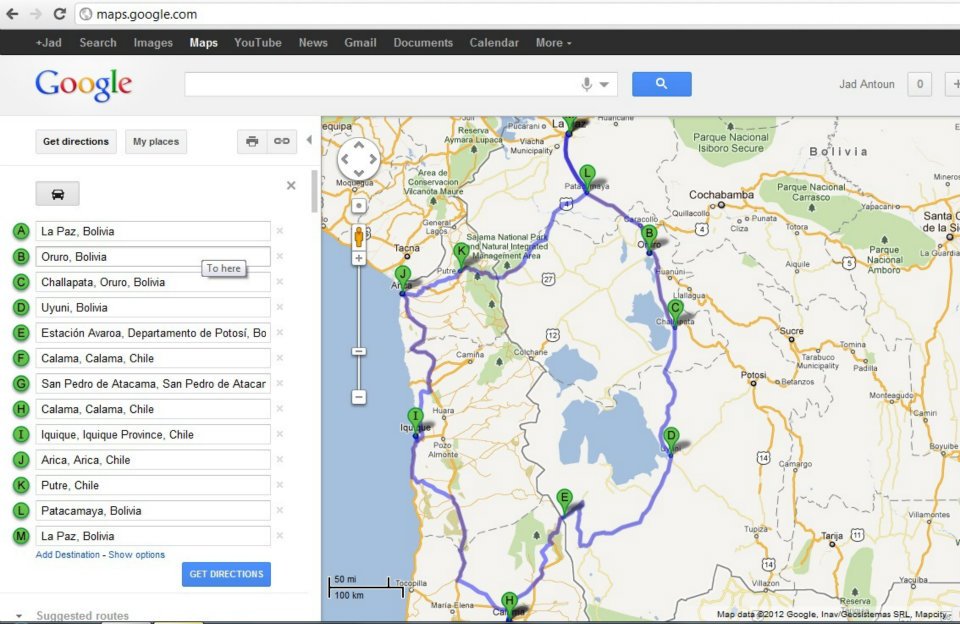Open the YouTube item in top bar
Viewport: 960px width, 624px height.
257,43
